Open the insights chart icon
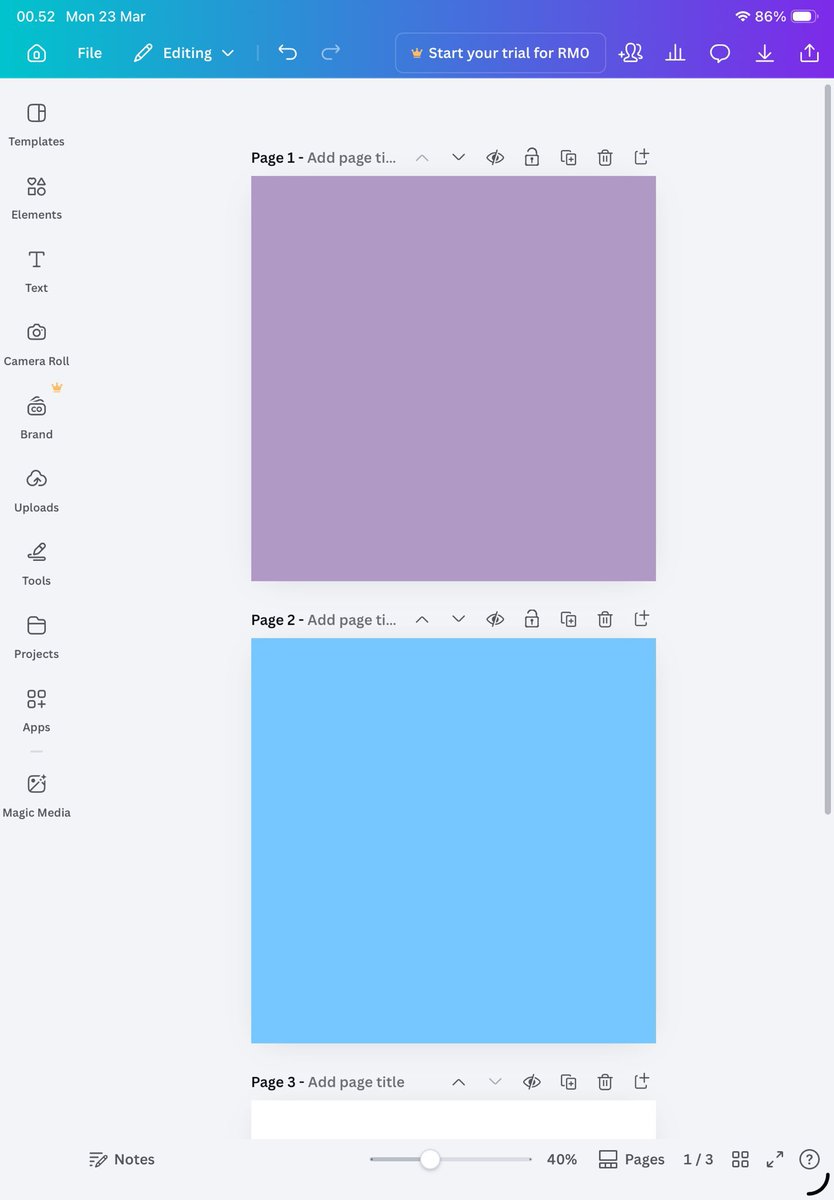The height and width of the screenshot is (1200, 834). [x=676, y=53]
